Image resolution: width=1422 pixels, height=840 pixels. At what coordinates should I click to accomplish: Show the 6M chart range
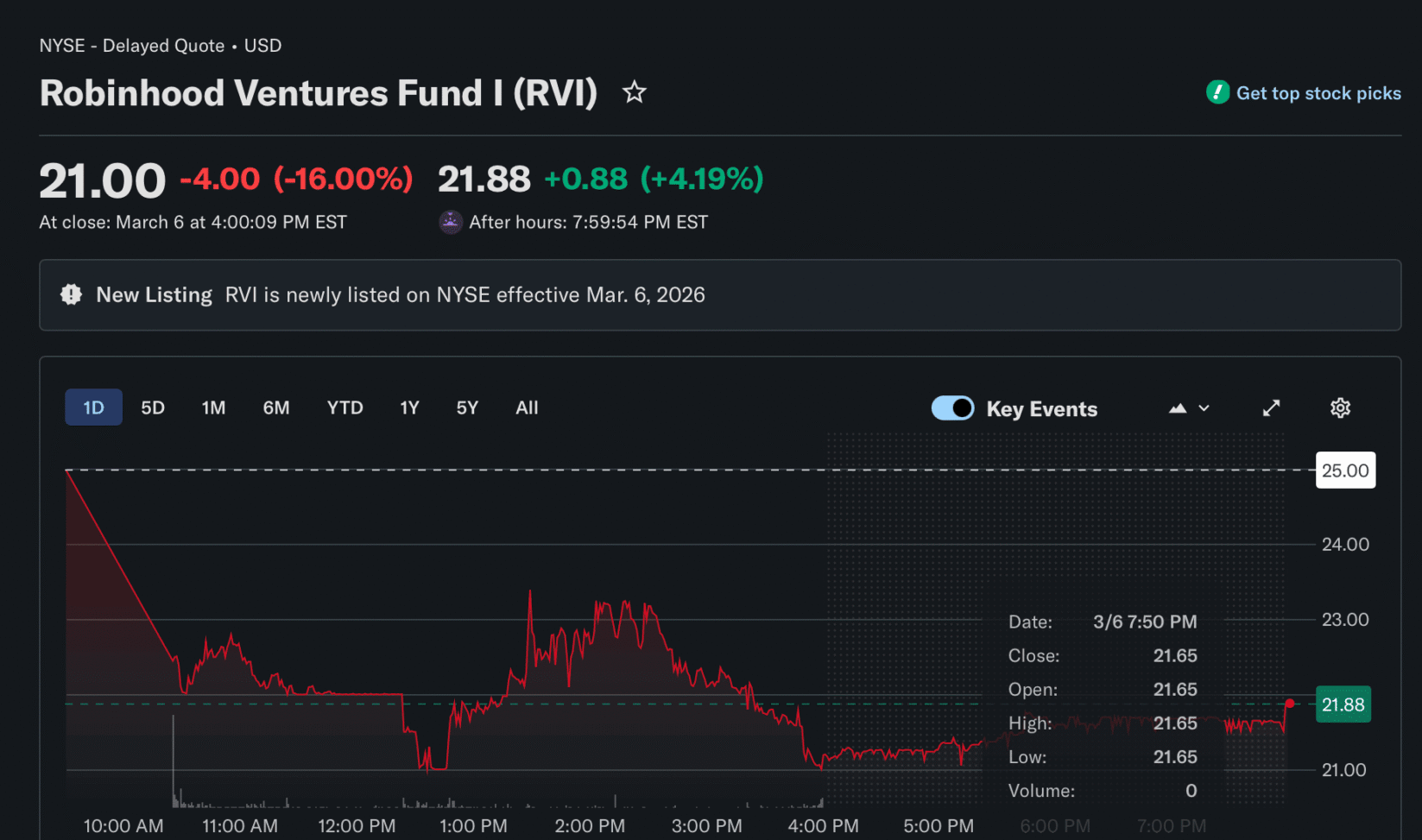point(276,408)
